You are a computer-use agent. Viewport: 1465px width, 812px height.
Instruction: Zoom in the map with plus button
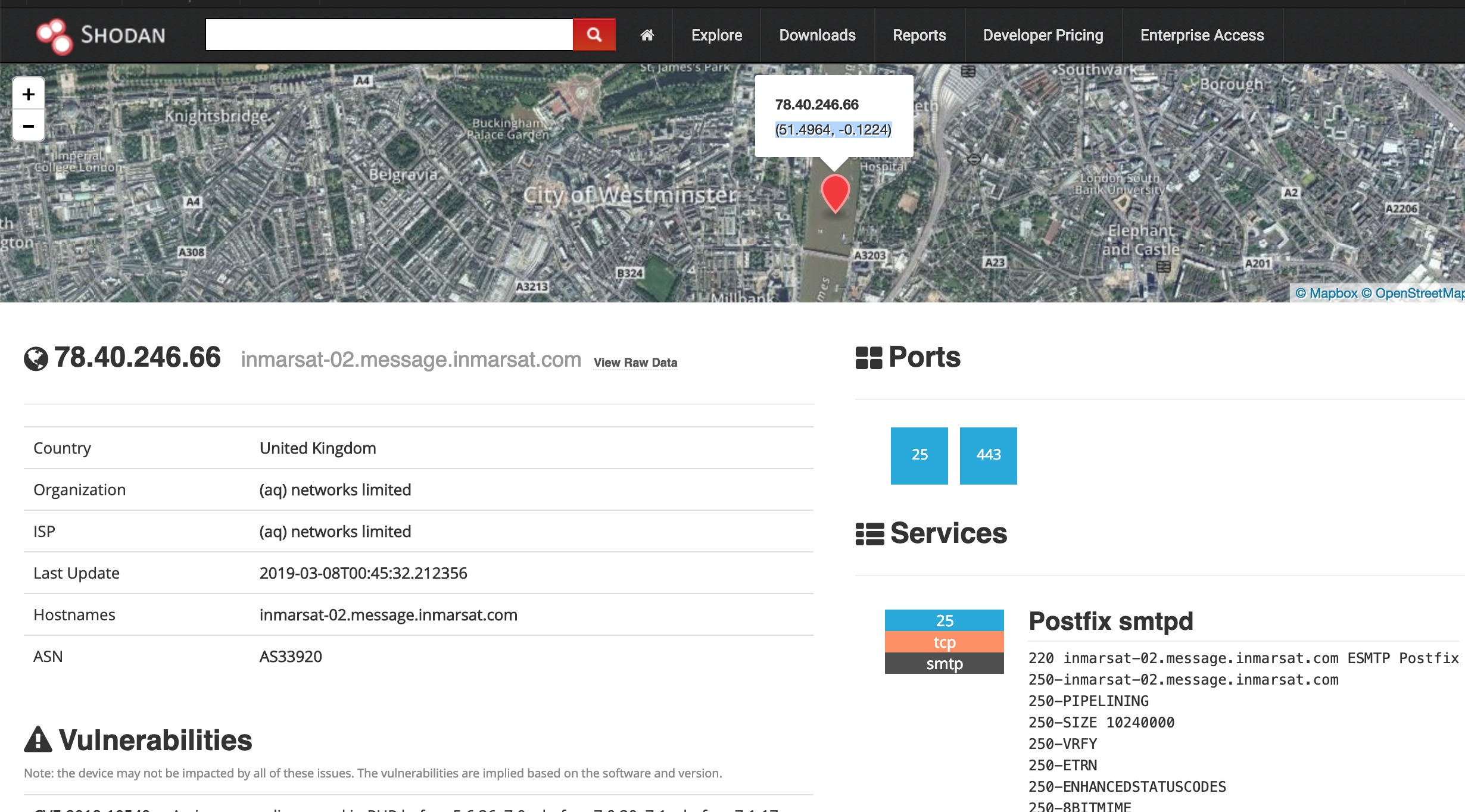[x=29, y=94]
